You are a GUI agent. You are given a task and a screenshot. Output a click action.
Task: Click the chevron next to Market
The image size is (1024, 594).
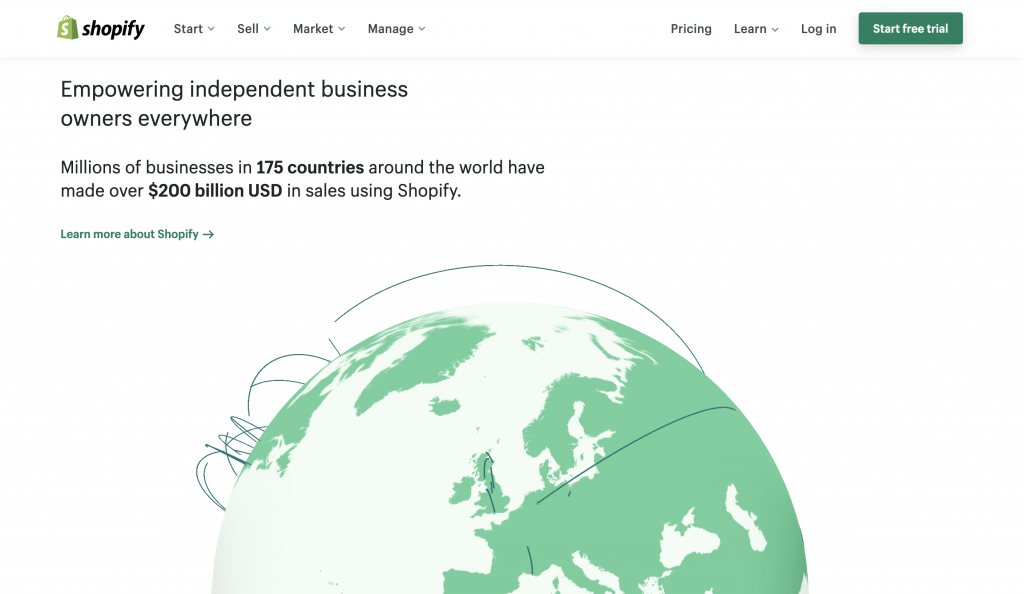tap(341, 29)
